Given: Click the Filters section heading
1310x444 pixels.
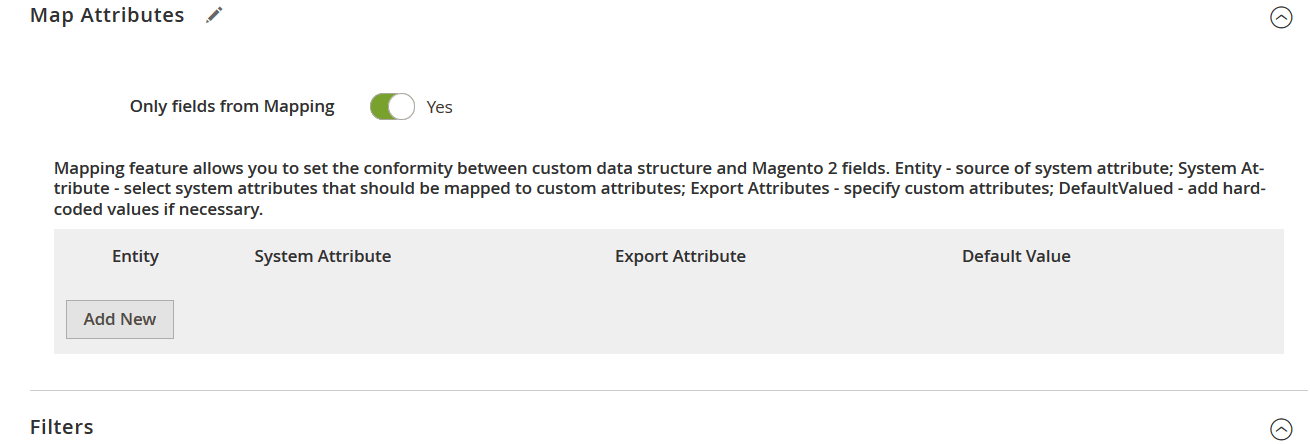Looking at the screenshot, I should (62, 427).
